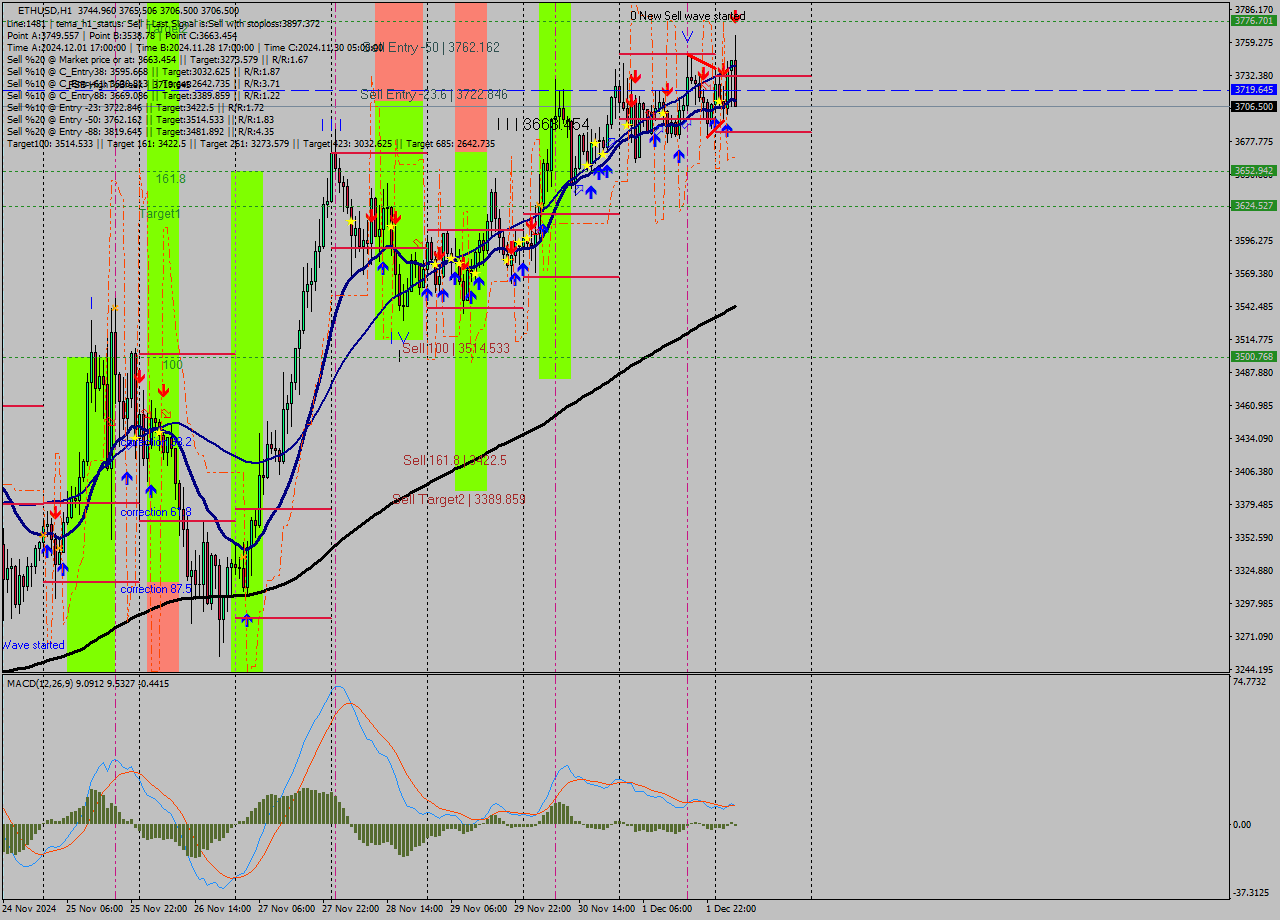The image size is (1280, 920).
Task: Click the 'Target100: 3514.533' info line
Action: coord(250,143)
